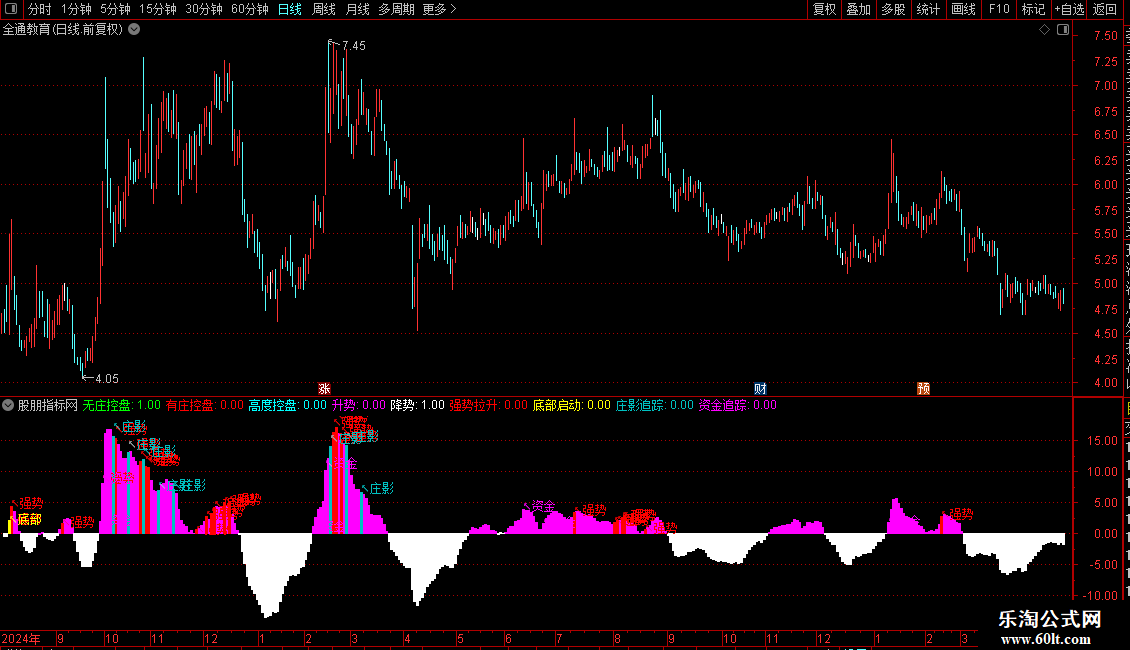Switch to the 1分钟 period

[x=76, y=9]
